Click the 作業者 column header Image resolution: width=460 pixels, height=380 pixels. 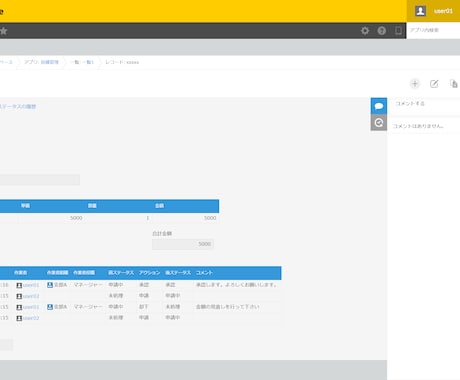tap(20, 273)
